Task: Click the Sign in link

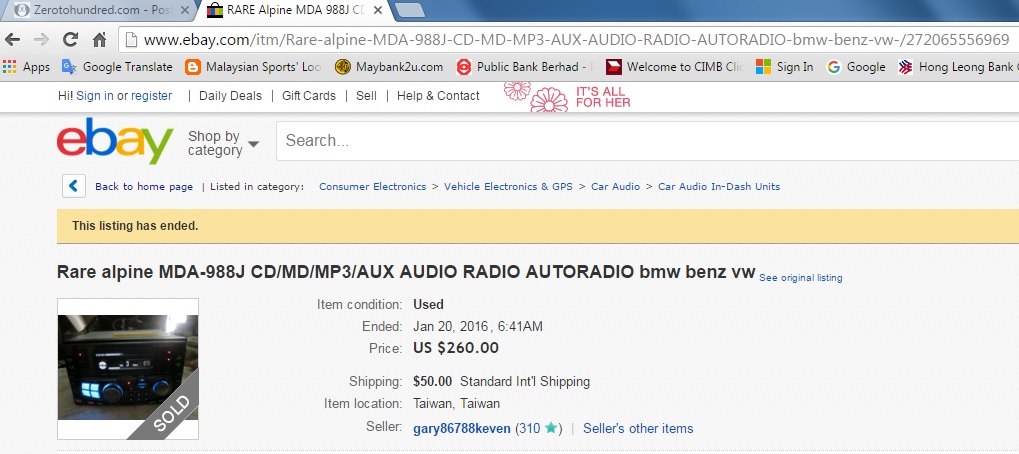Action: [95, 96]
